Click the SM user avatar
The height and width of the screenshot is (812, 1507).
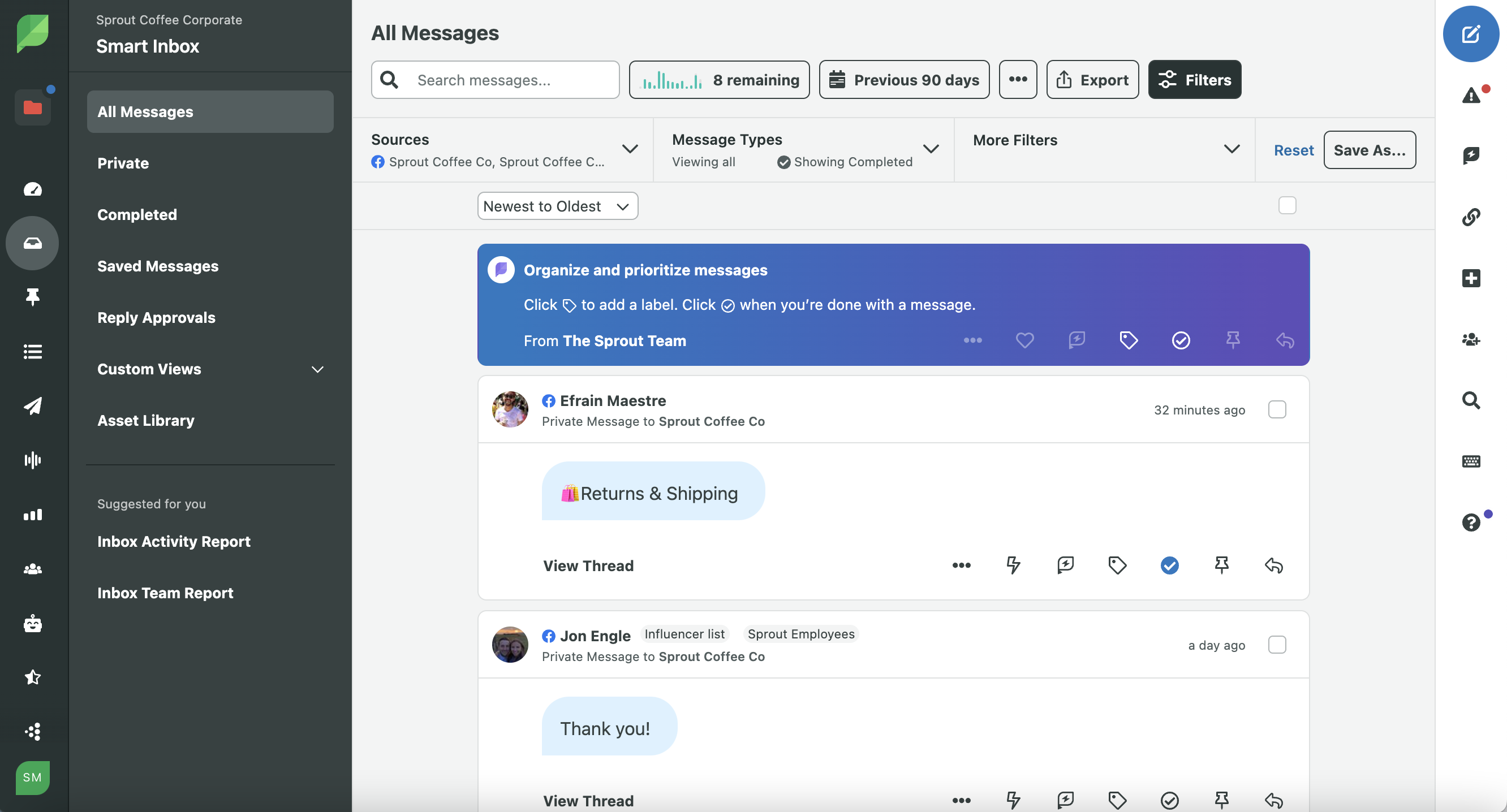click(x=33, y=778)
